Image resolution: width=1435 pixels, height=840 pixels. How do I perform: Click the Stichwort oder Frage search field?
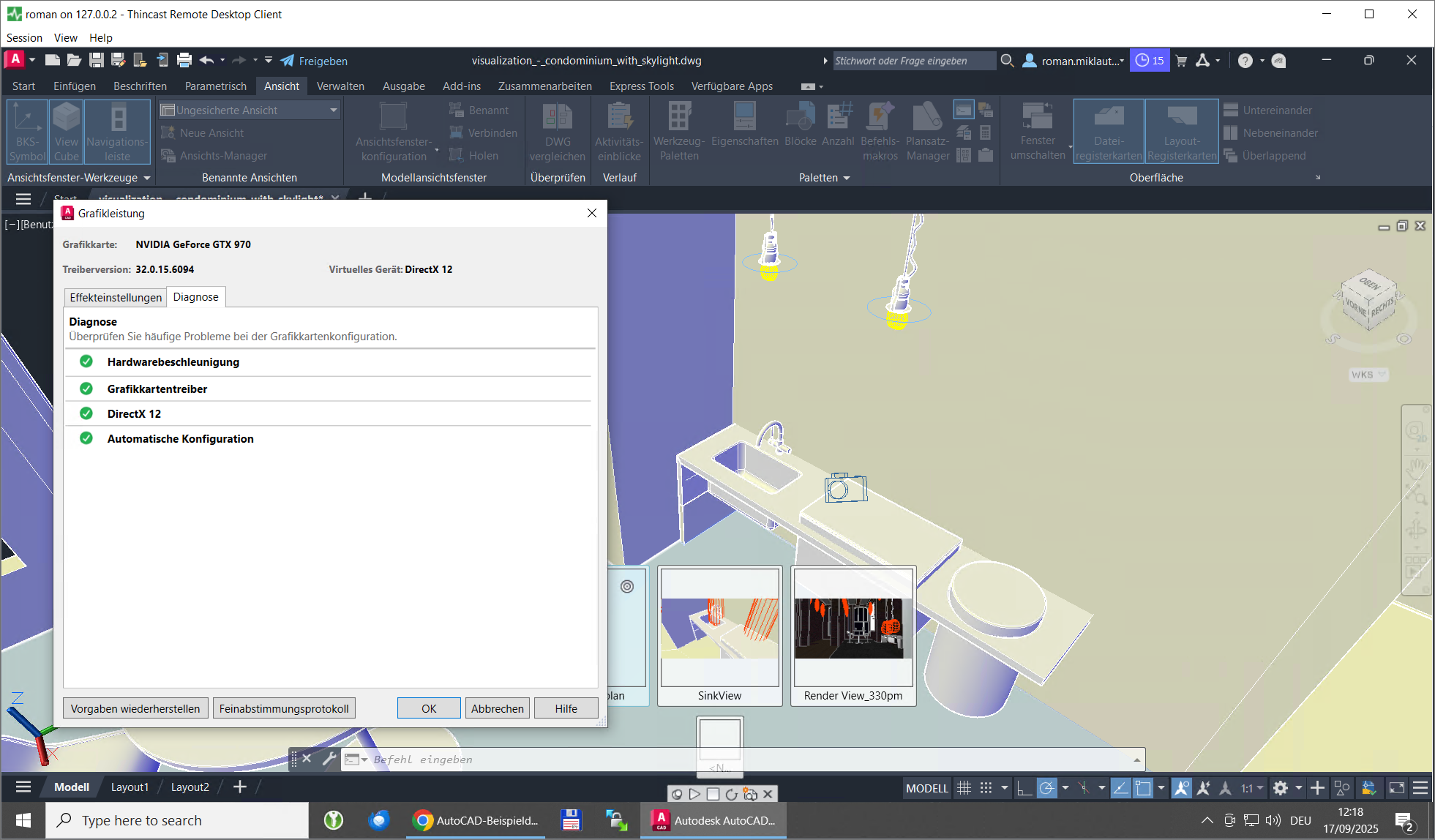[915, 61]
